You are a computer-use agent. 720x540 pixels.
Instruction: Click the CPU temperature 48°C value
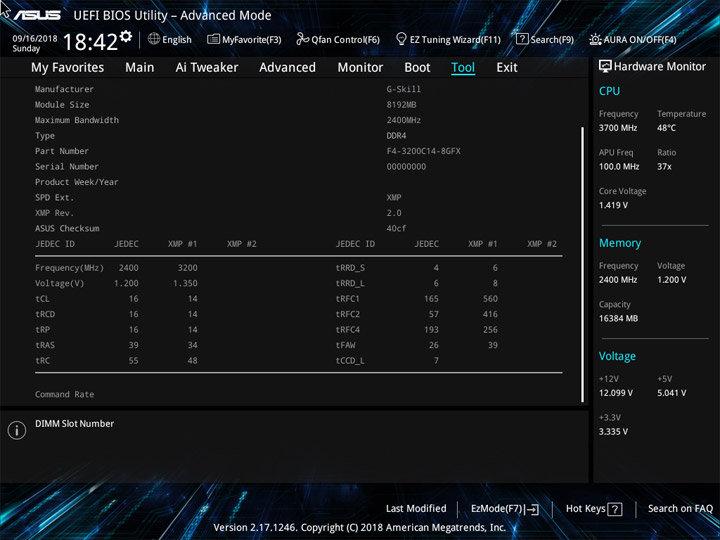click(x=666, y=128)
